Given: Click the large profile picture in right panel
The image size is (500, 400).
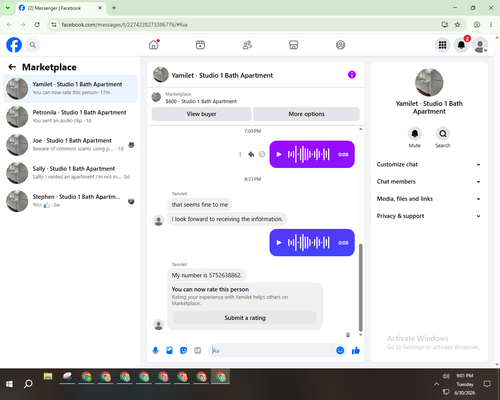Looking at the screenshot, I should [429, 82].
